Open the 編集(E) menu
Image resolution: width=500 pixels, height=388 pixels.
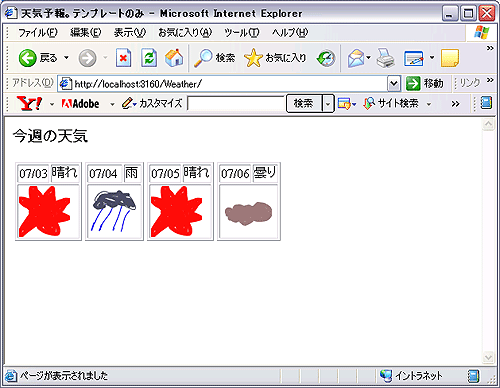point(86,33)
